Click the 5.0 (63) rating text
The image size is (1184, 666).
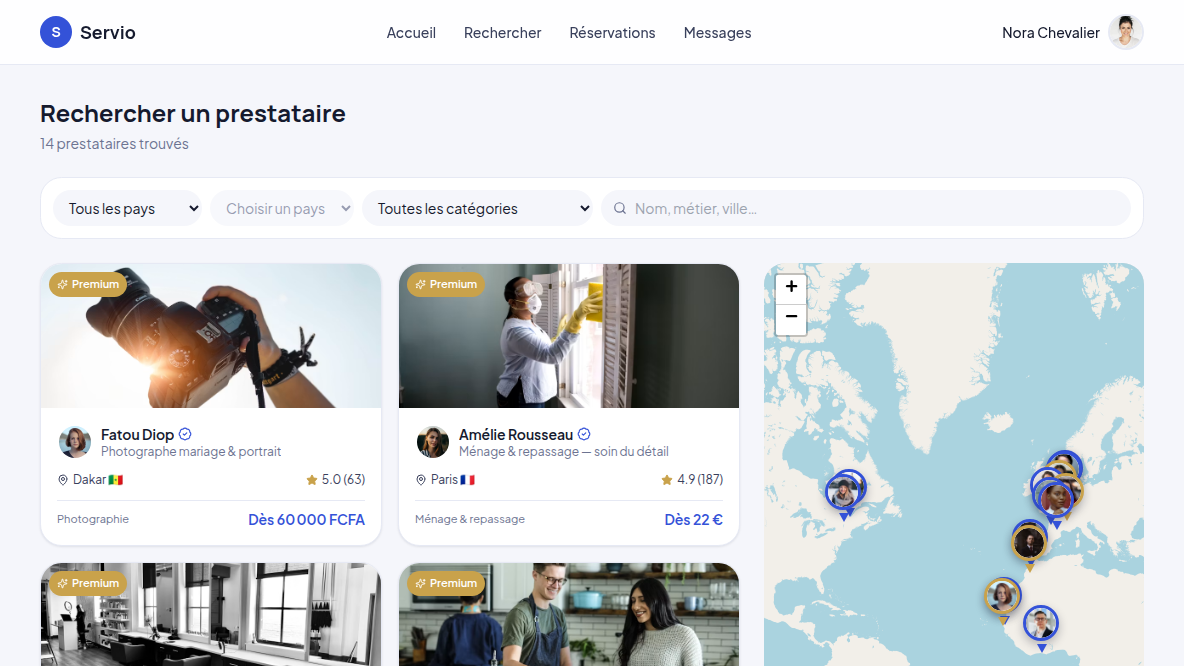pyautogui.click(x=344, y=479)
